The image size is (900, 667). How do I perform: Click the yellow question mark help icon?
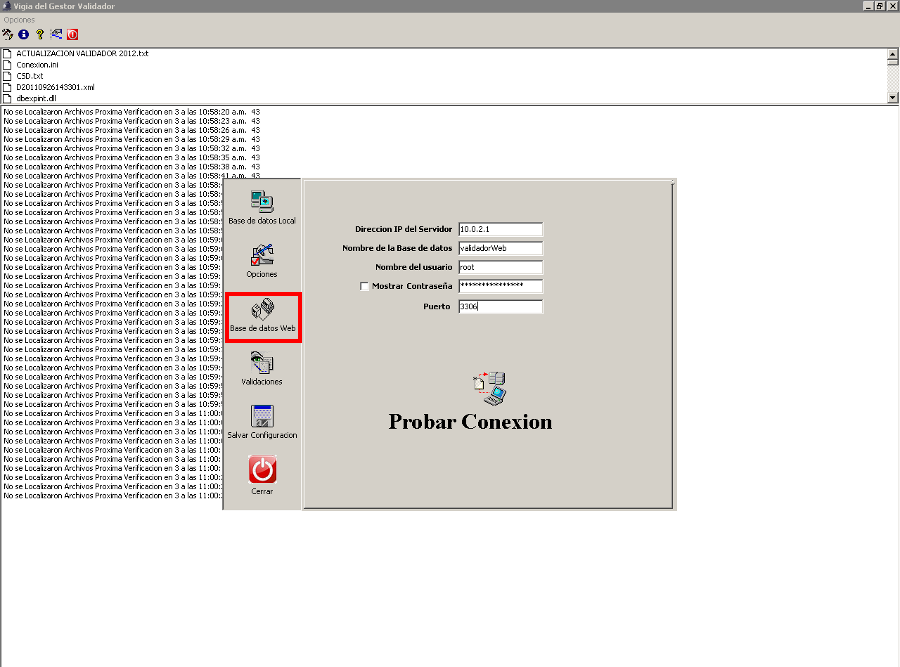(x=40, y=34)
